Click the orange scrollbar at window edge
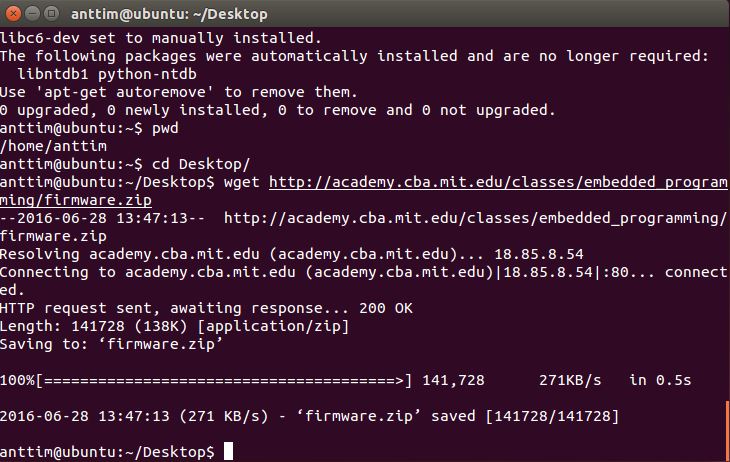This screenshot has height=462, width=730. click(x=728, y=429)
